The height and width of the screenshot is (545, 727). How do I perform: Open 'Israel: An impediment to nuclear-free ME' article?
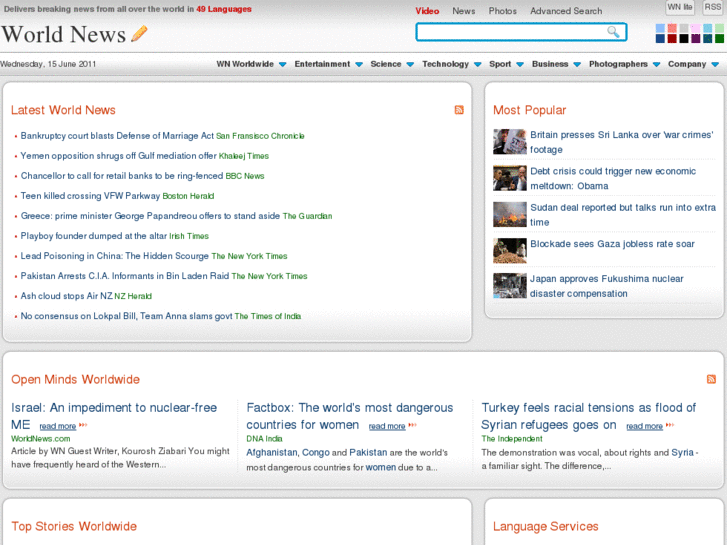[114, 416]
